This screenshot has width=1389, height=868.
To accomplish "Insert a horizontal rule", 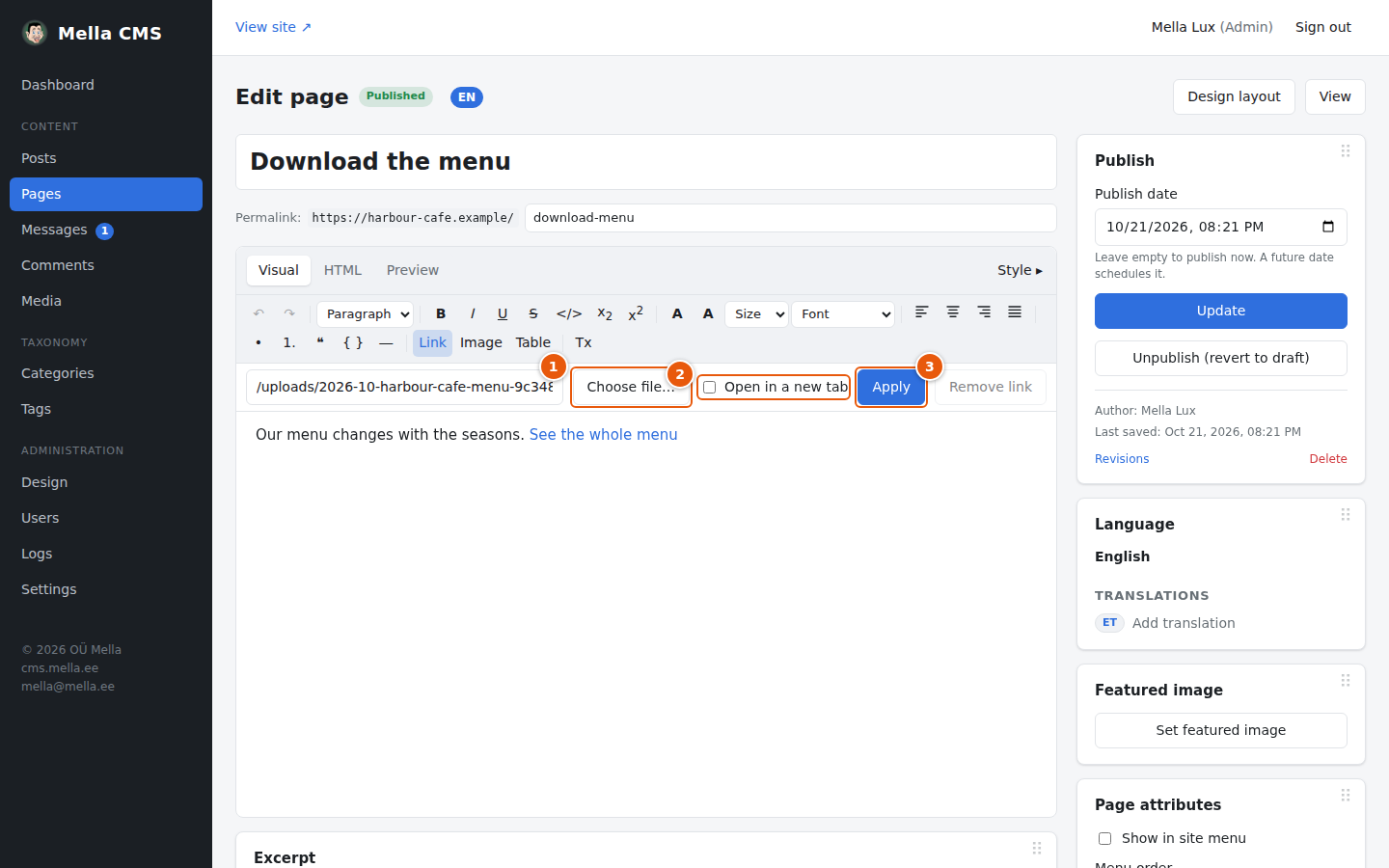I will click(386, 342).
